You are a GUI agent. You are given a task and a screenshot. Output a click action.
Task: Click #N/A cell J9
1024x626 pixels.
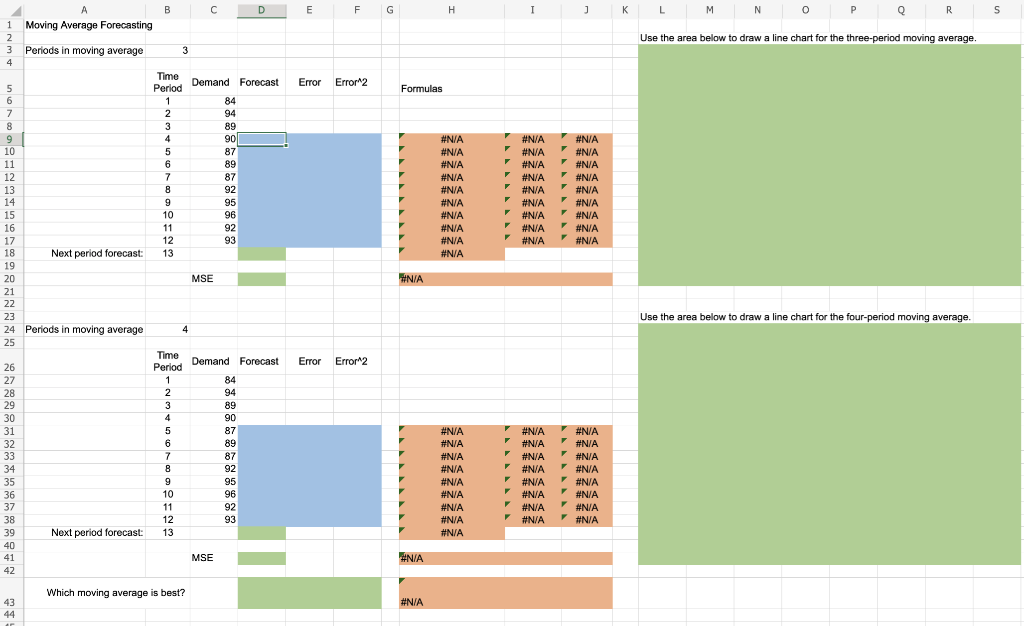pos(586,139)
